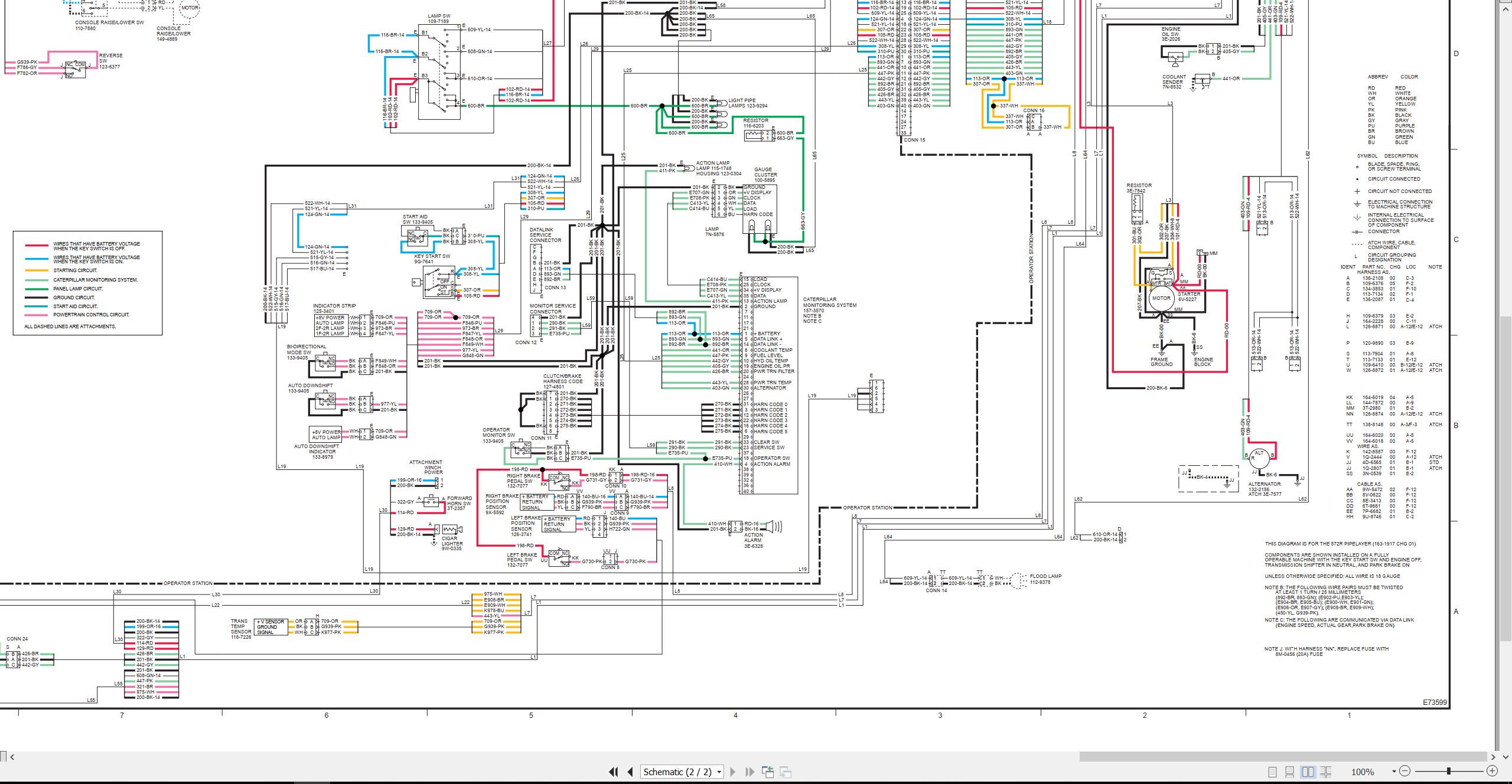Open the 100% zoom level dropdown
This screenshot has width=1512, height=784.
[1394, 772]
